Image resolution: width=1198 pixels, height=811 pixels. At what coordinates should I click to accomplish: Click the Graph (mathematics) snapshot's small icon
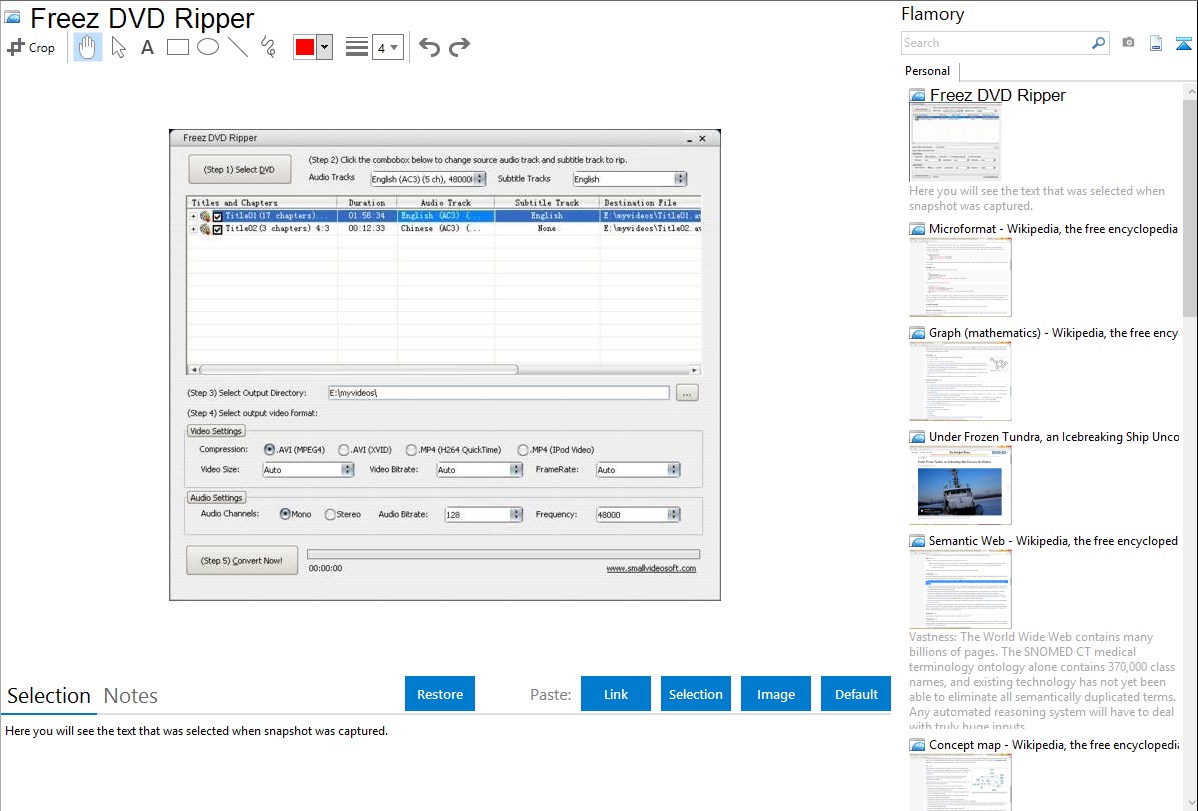coord(917,333)
